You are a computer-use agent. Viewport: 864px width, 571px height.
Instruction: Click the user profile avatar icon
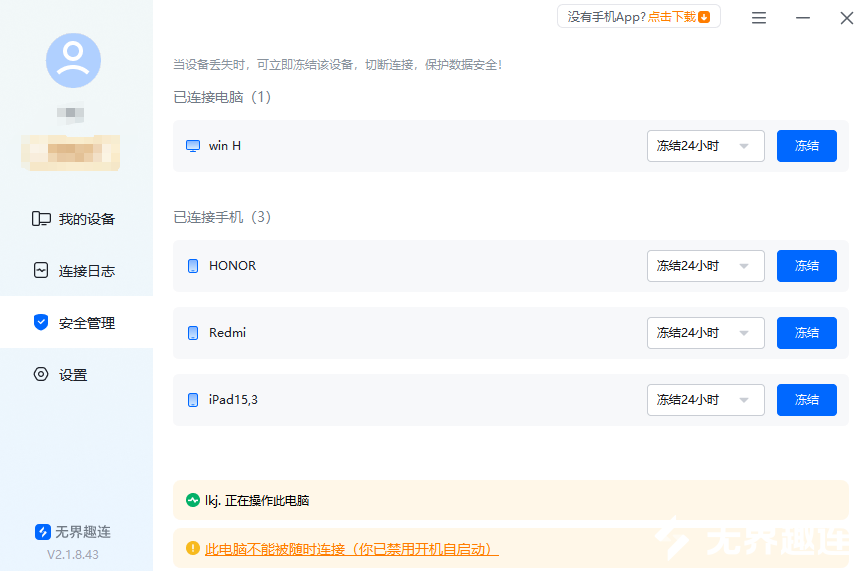[x=73, y=60]
